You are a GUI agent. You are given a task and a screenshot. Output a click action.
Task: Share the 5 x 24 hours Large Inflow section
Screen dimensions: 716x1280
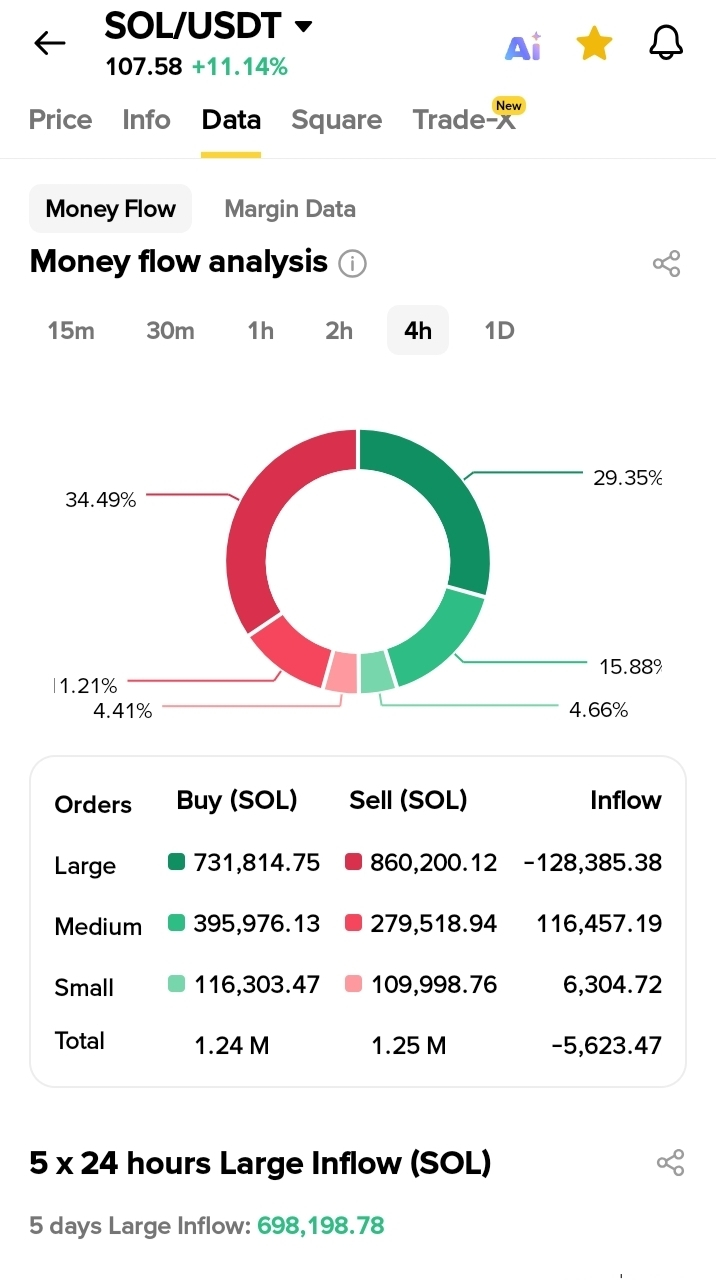coord(670,1163)
